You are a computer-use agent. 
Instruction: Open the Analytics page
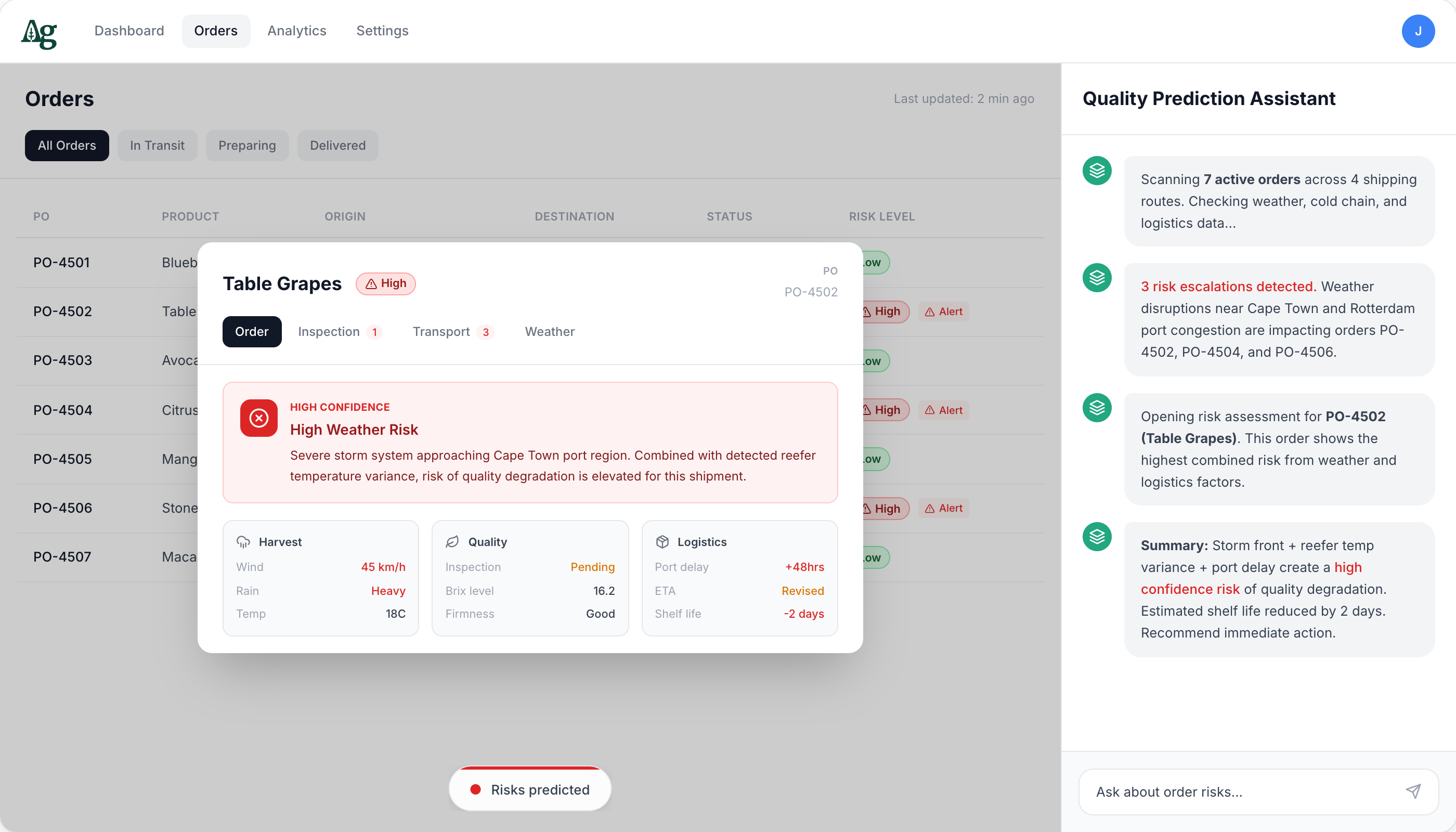pyautogui.click(x=296, y=31)
